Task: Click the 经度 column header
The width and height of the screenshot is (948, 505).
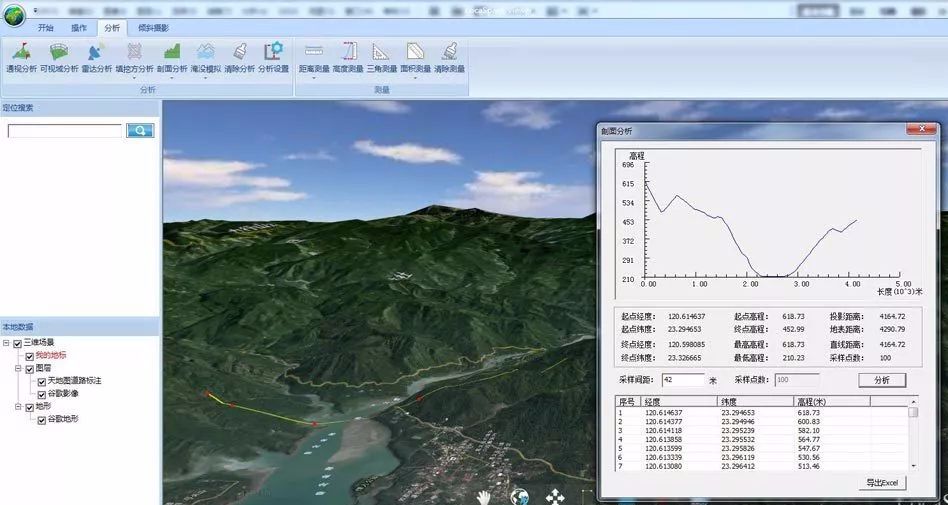Action: (x=680, y=402)
